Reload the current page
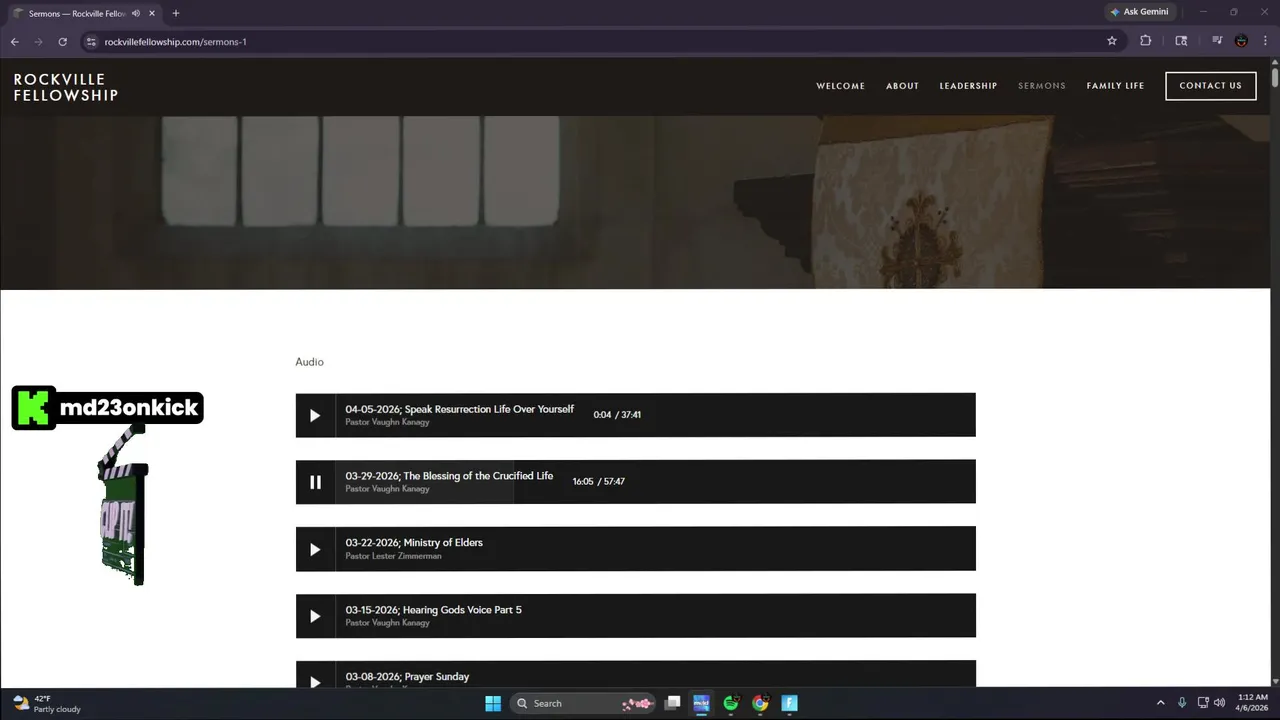1280x720 pixels. [x=62, y=41]
